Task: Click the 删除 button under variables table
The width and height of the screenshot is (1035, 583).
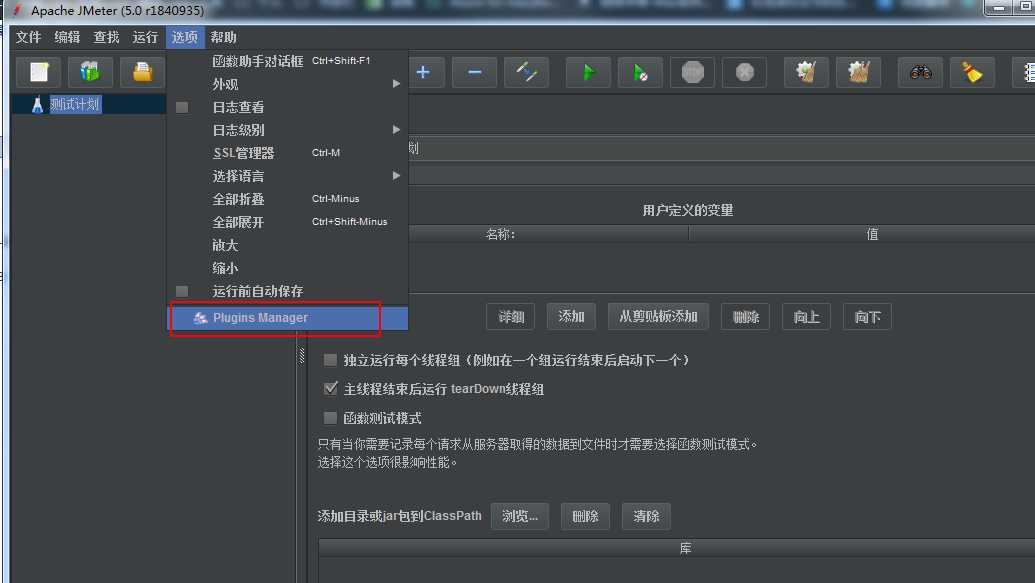Action: 746,317
